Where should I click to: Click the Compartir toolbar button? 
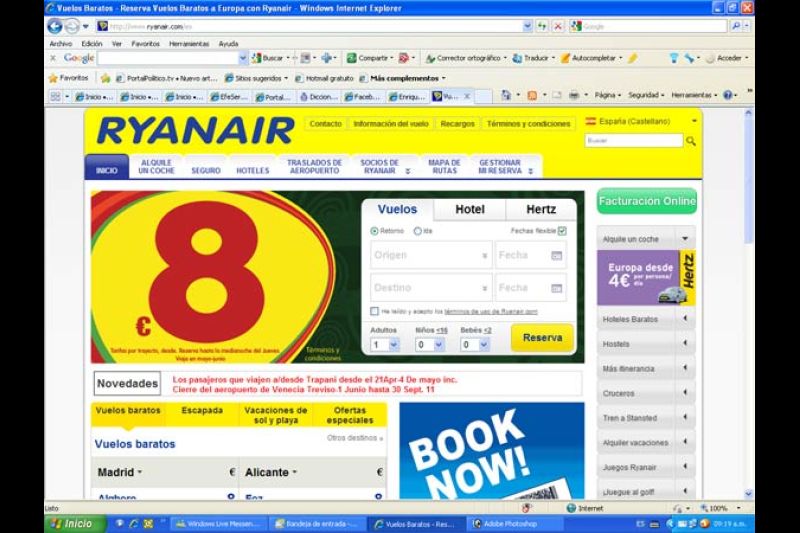[x=369, y=58]
